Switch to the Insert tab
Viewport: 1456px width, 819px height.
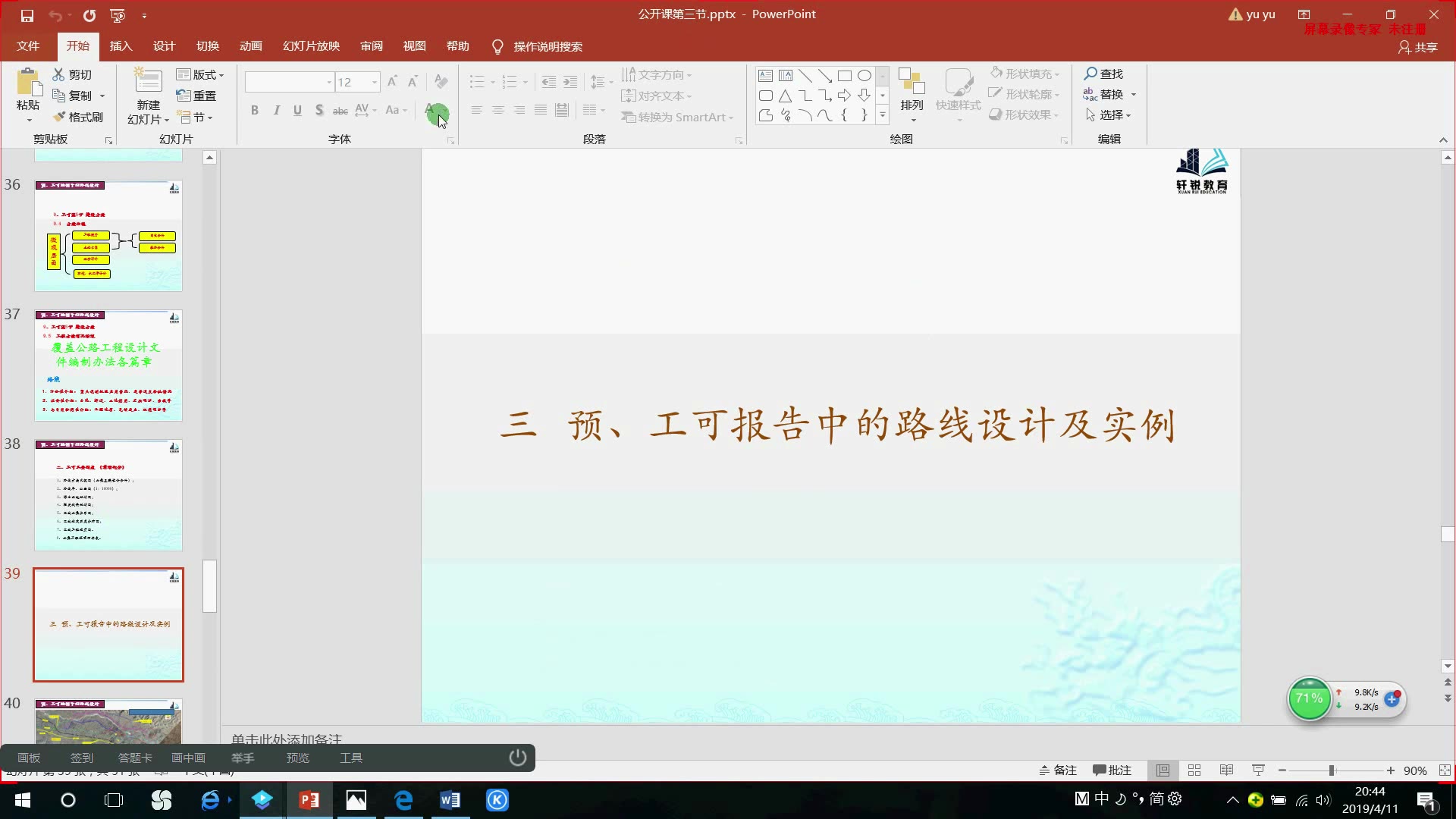point(121,46)
